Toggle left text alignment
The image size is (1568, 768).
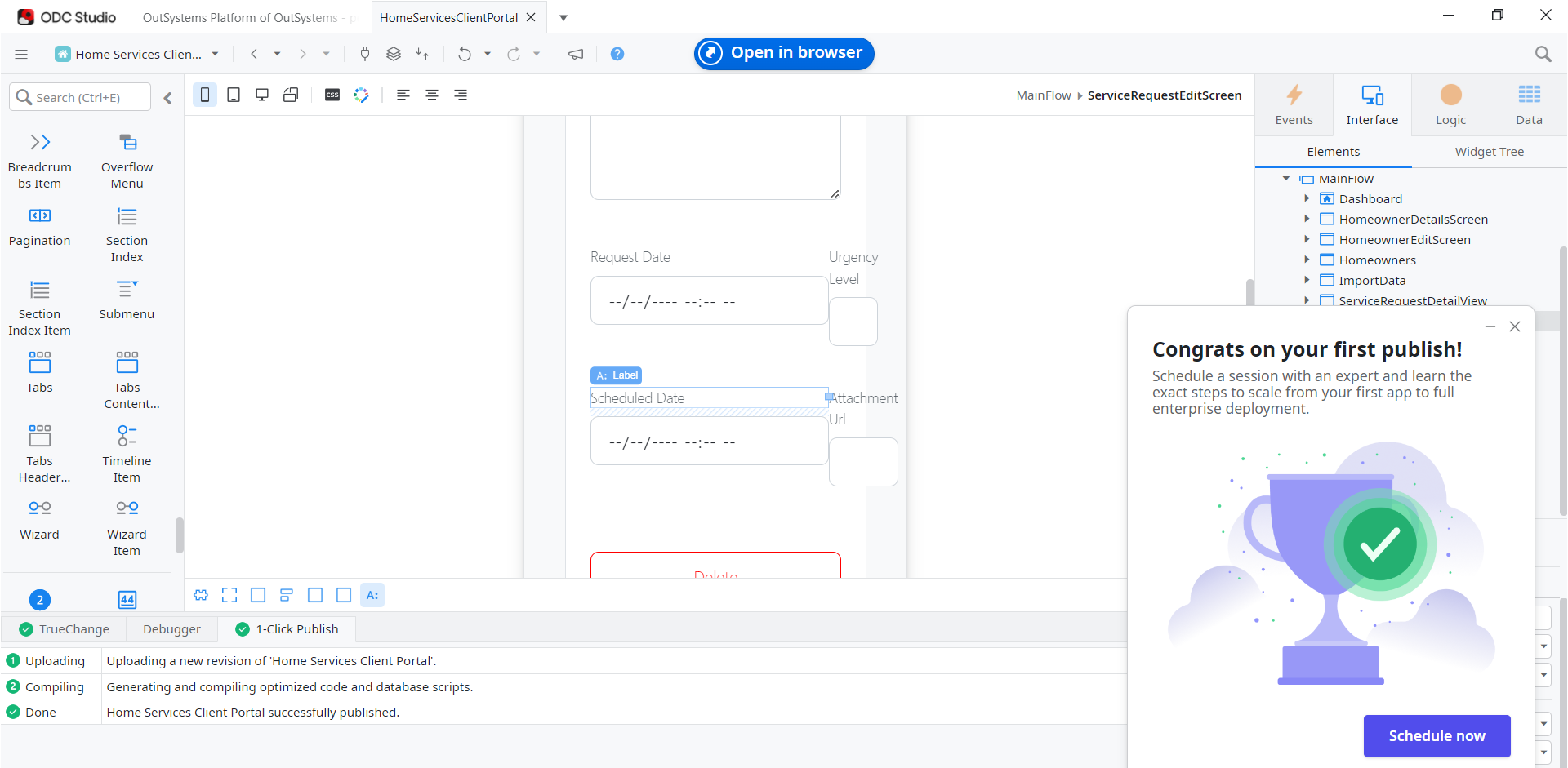click(x=403, y=95)
